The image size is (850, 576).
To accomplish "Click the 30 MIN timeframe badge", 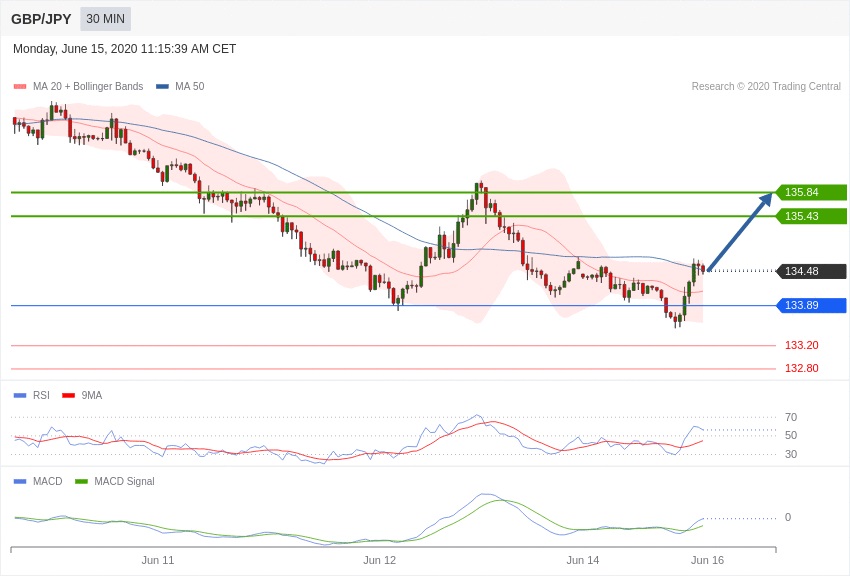I will point(105,19).
